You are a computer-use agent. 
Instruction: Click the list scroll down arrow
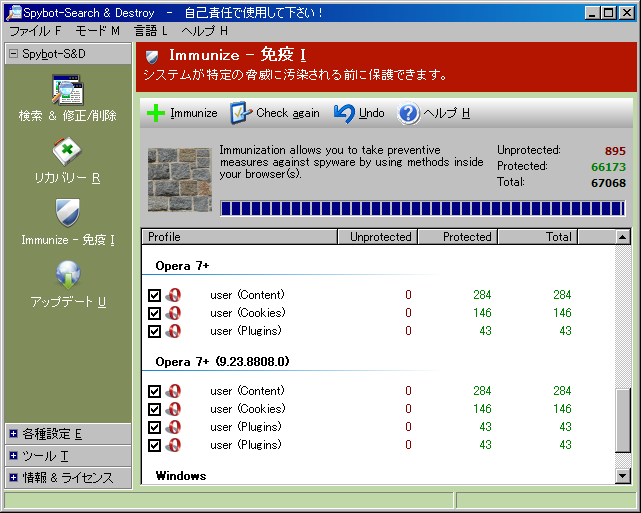[623, 475]
